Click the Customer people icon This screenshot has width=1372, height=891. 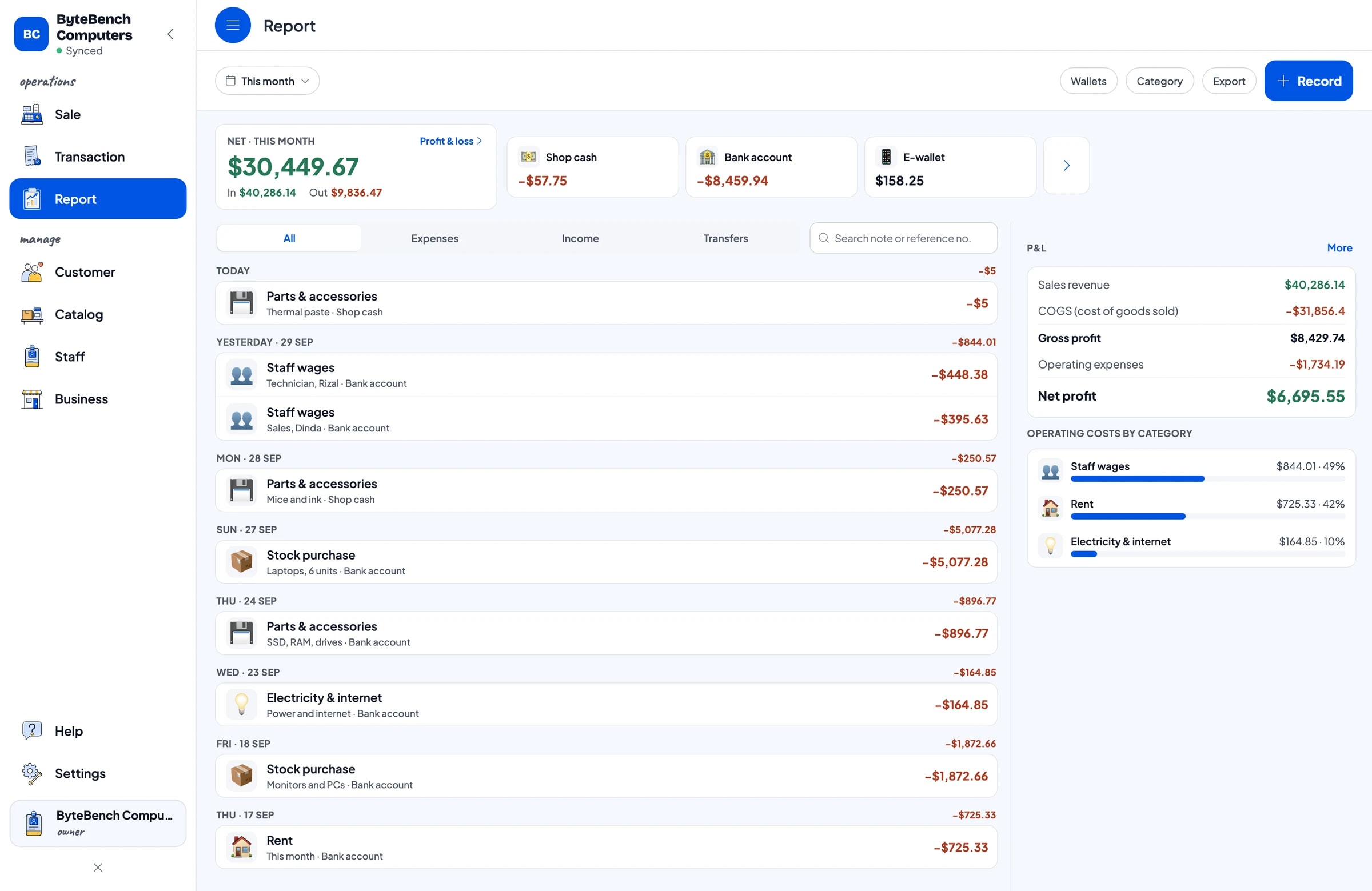(x=31, y=272)
